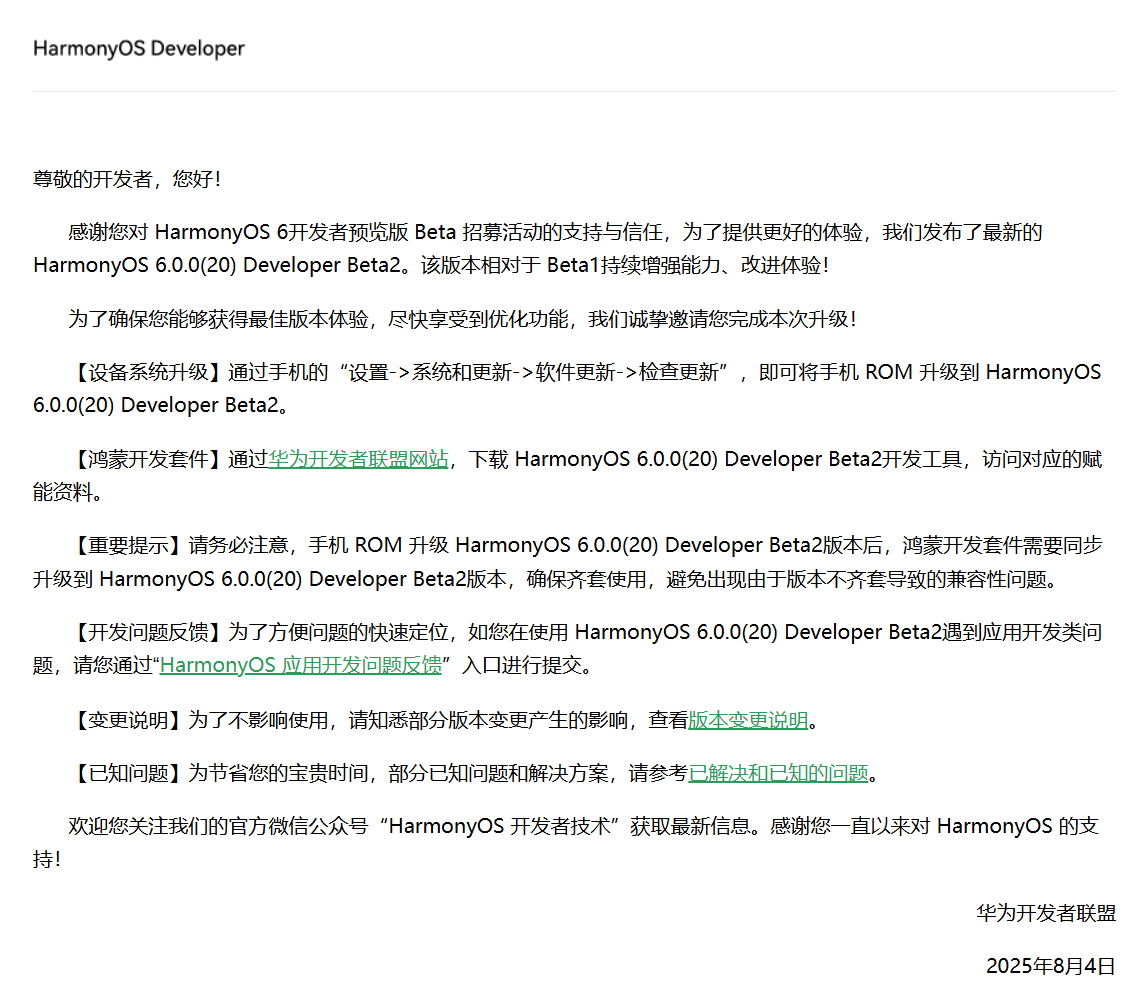Click the 【变更说明】 heading text
The height and width of the screenshot is (984, 1140).
(x=128, y=720)
